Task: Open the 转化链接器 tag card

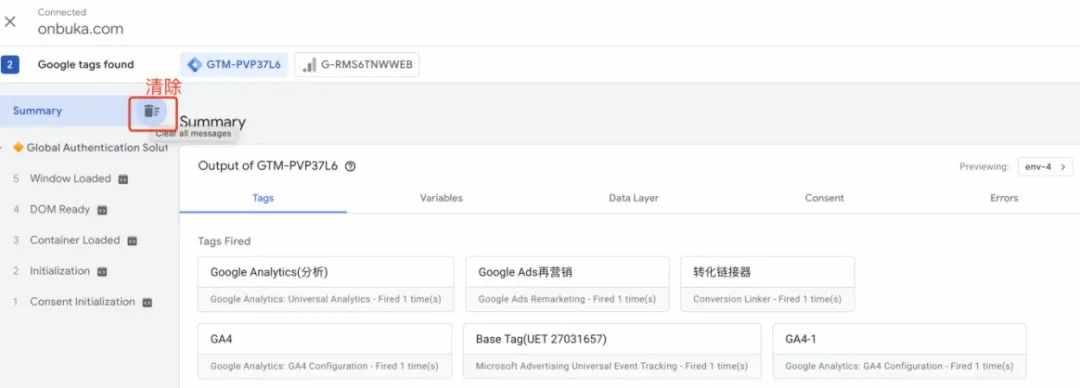Action: point(768,284)
